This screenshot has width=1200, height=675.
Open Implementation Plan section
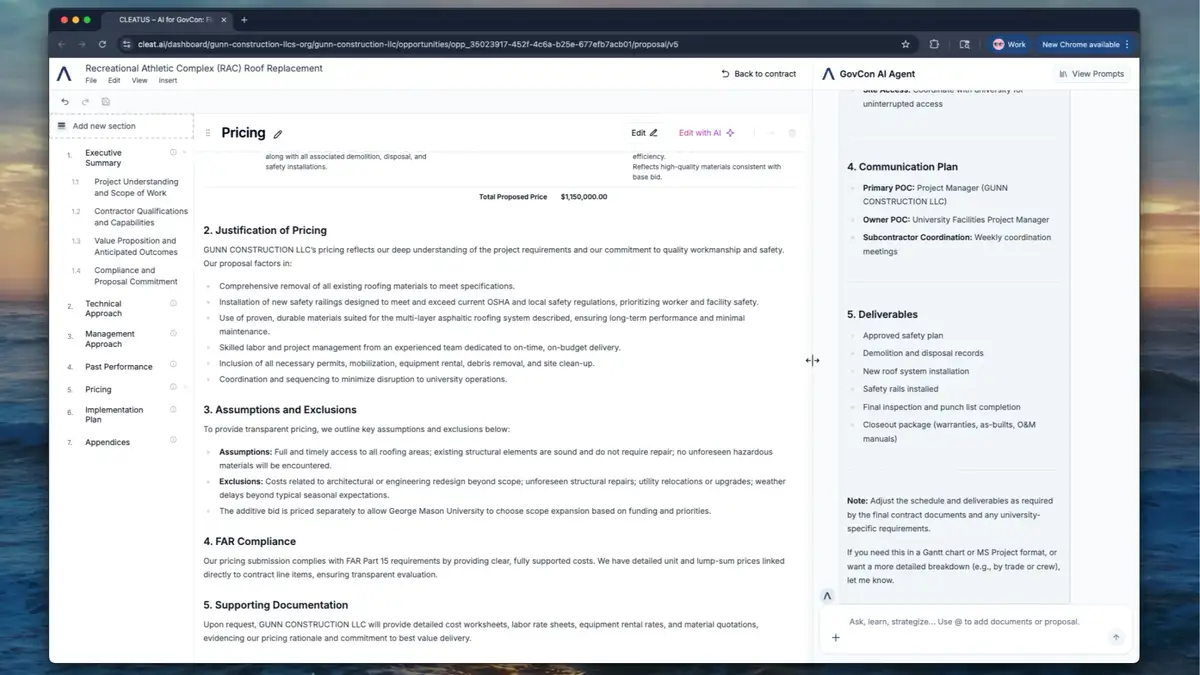point(114,414)
